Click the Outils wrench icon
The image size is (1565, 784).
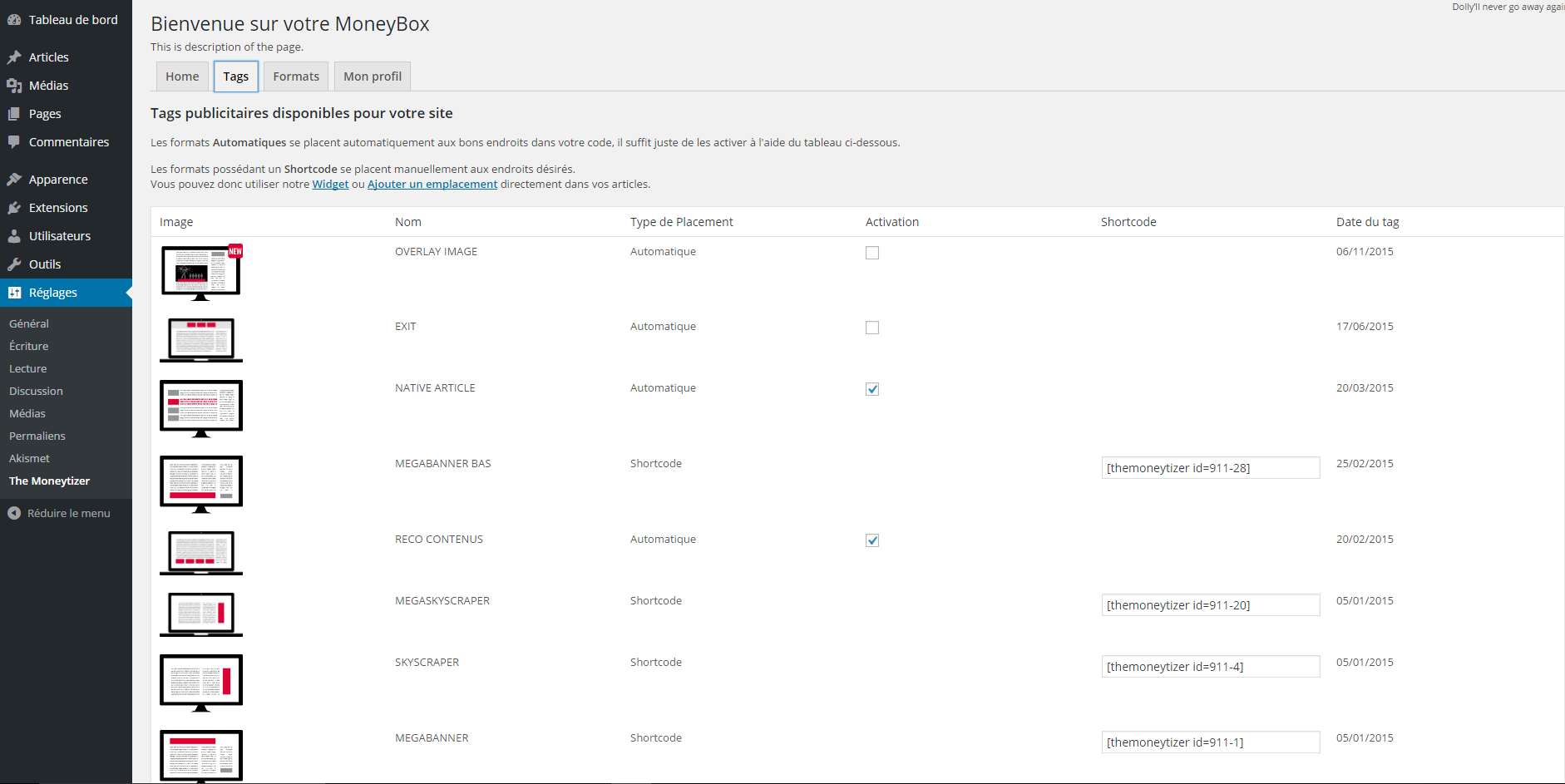point(14,264)
